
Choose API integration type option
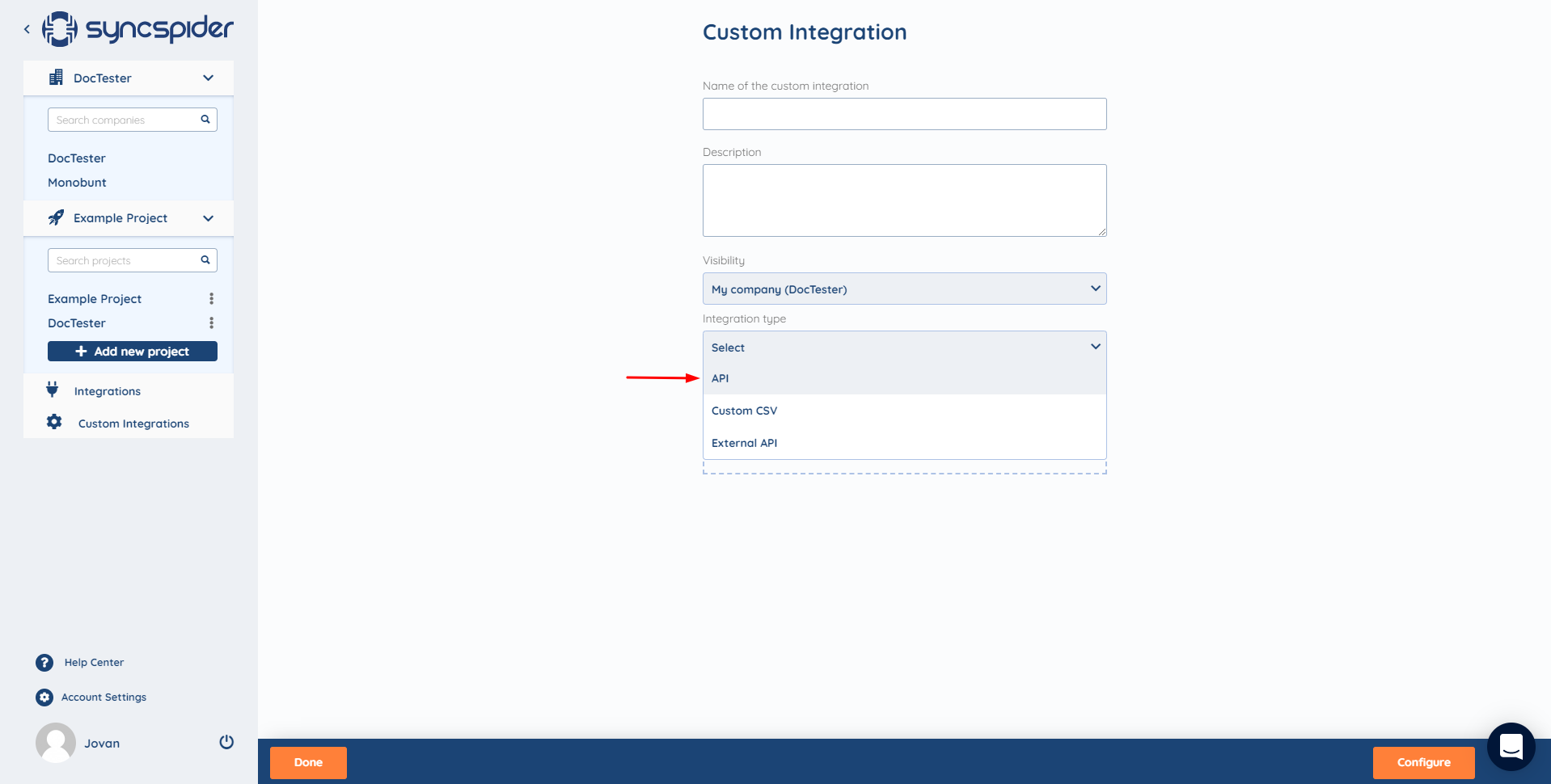[x=904, y=378]
